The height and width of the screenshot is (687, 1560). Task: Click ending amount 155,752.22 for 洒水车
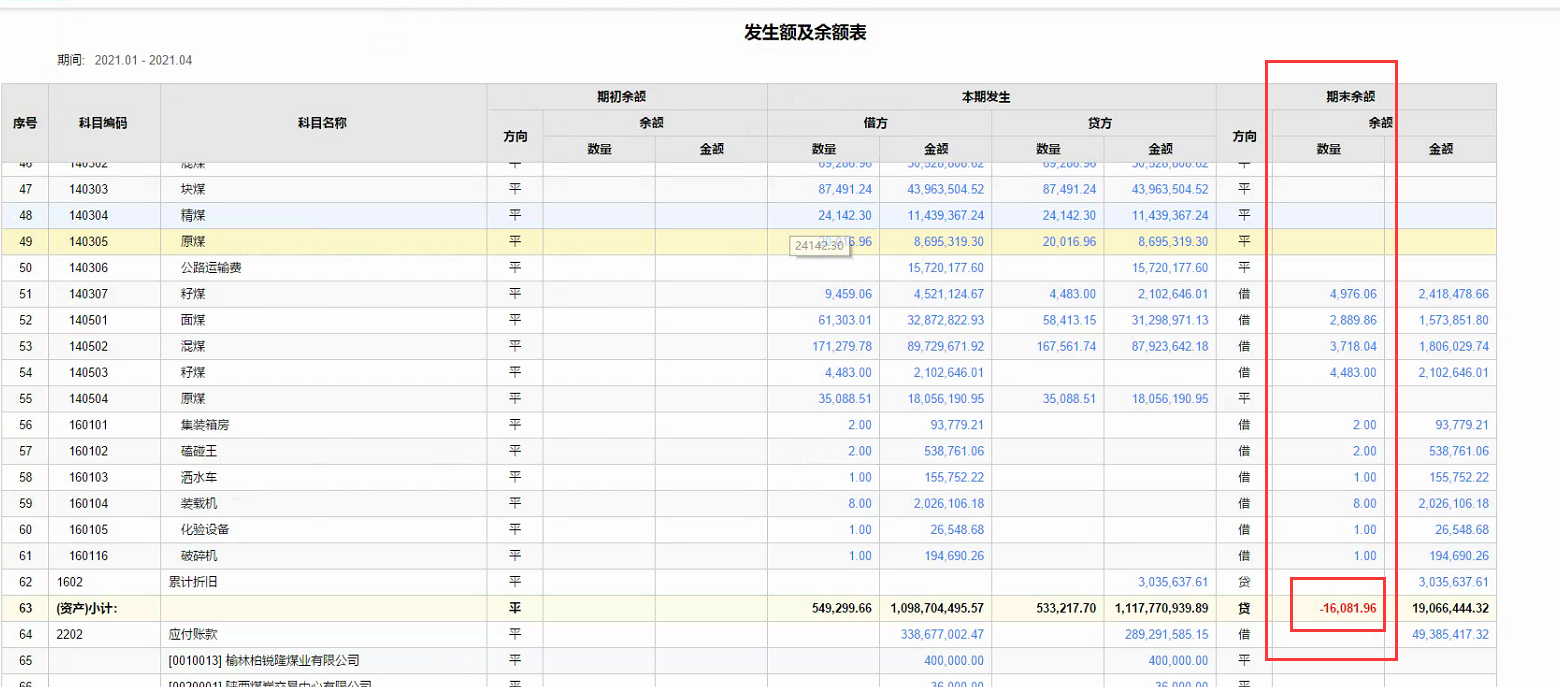click(x=1459, y=476)
